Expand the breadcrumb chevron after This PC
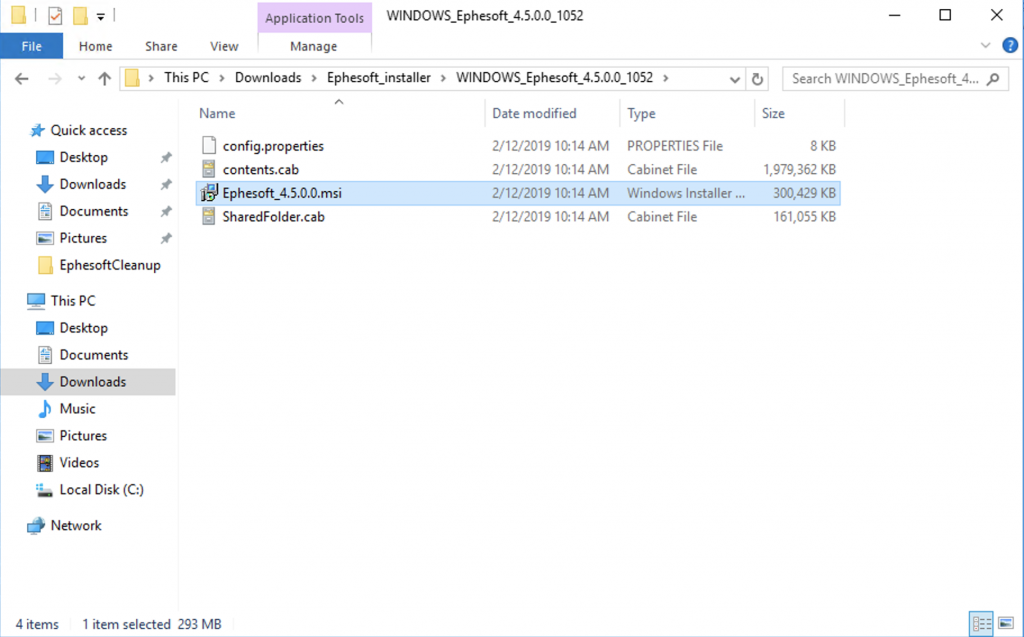 click(x=222, y=78)
